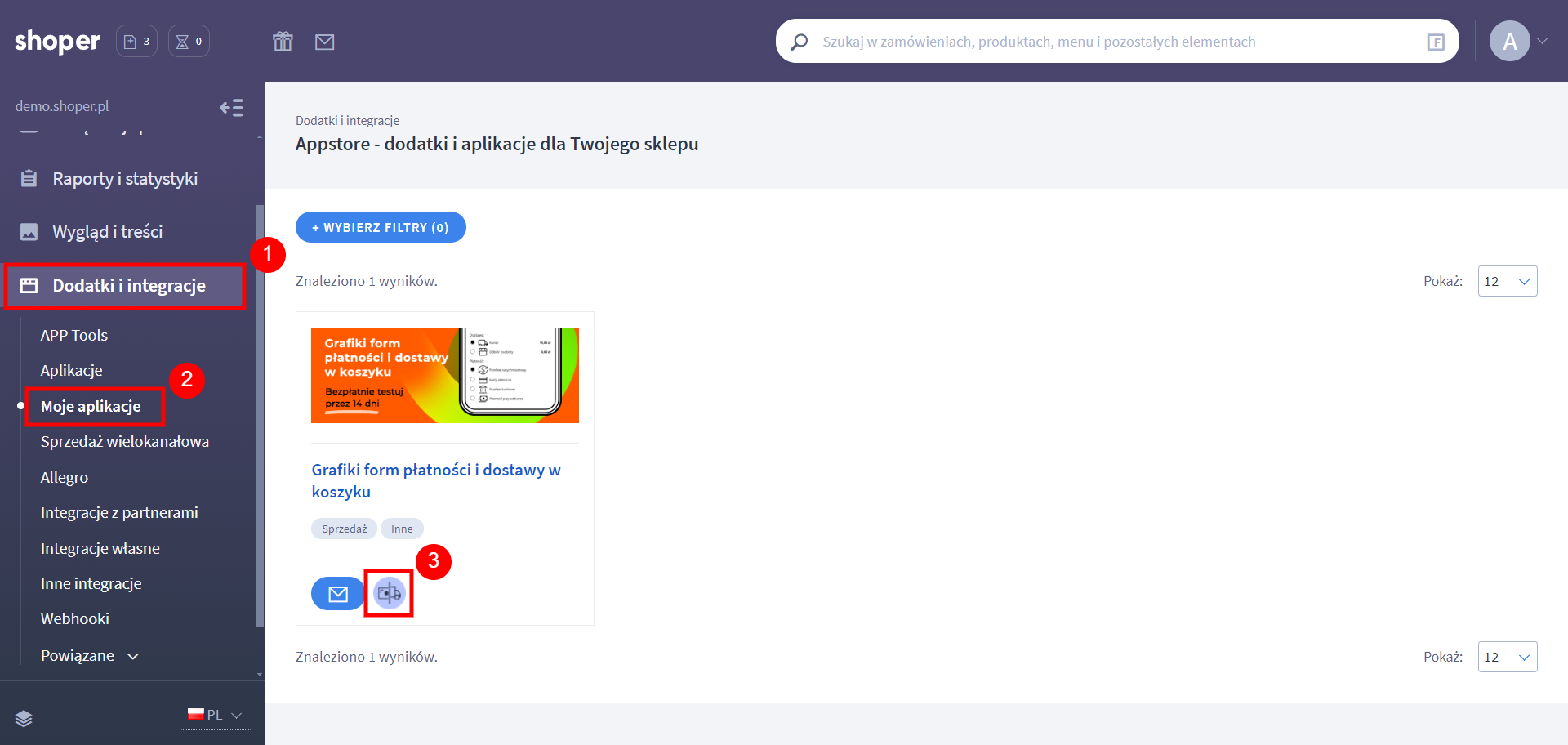Open Raporty i statystyki menu
Viewport: 1568px width, 745px height.
[125, 179]
